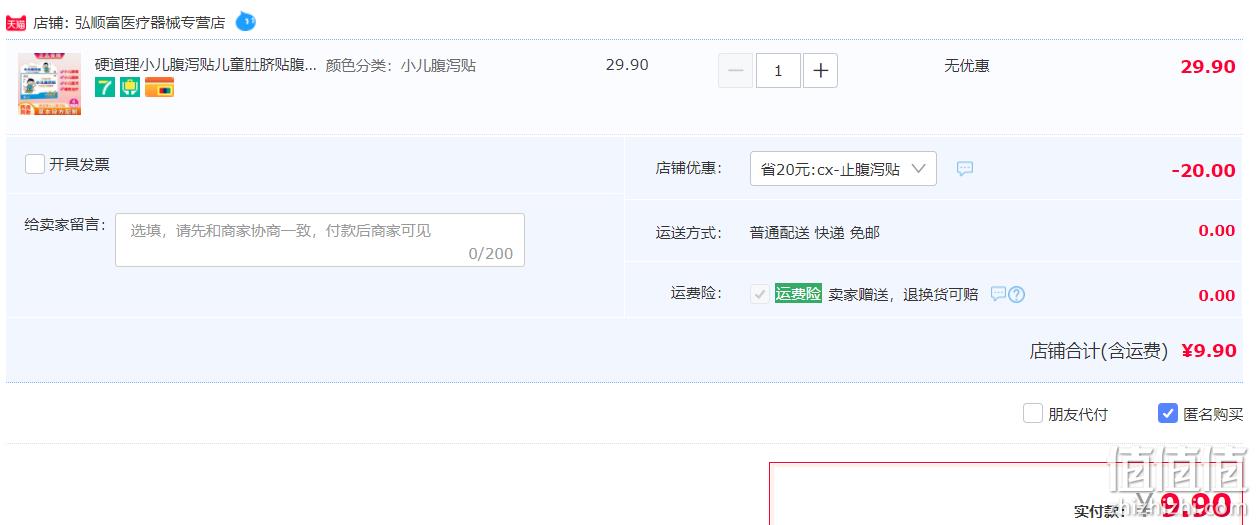Decrease quantity with the minus button

pyautogui.click(x=736, y=71)
